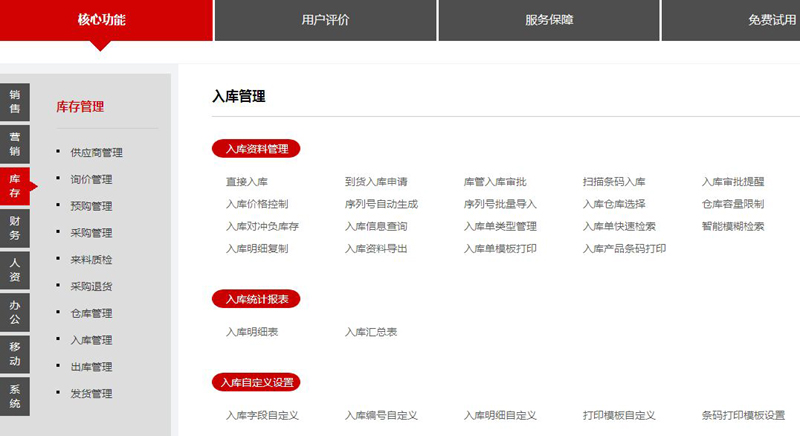This screenshot has width=800, height=436.
Task: Select the 办公 sidebar category
Action: pos(15,312)
